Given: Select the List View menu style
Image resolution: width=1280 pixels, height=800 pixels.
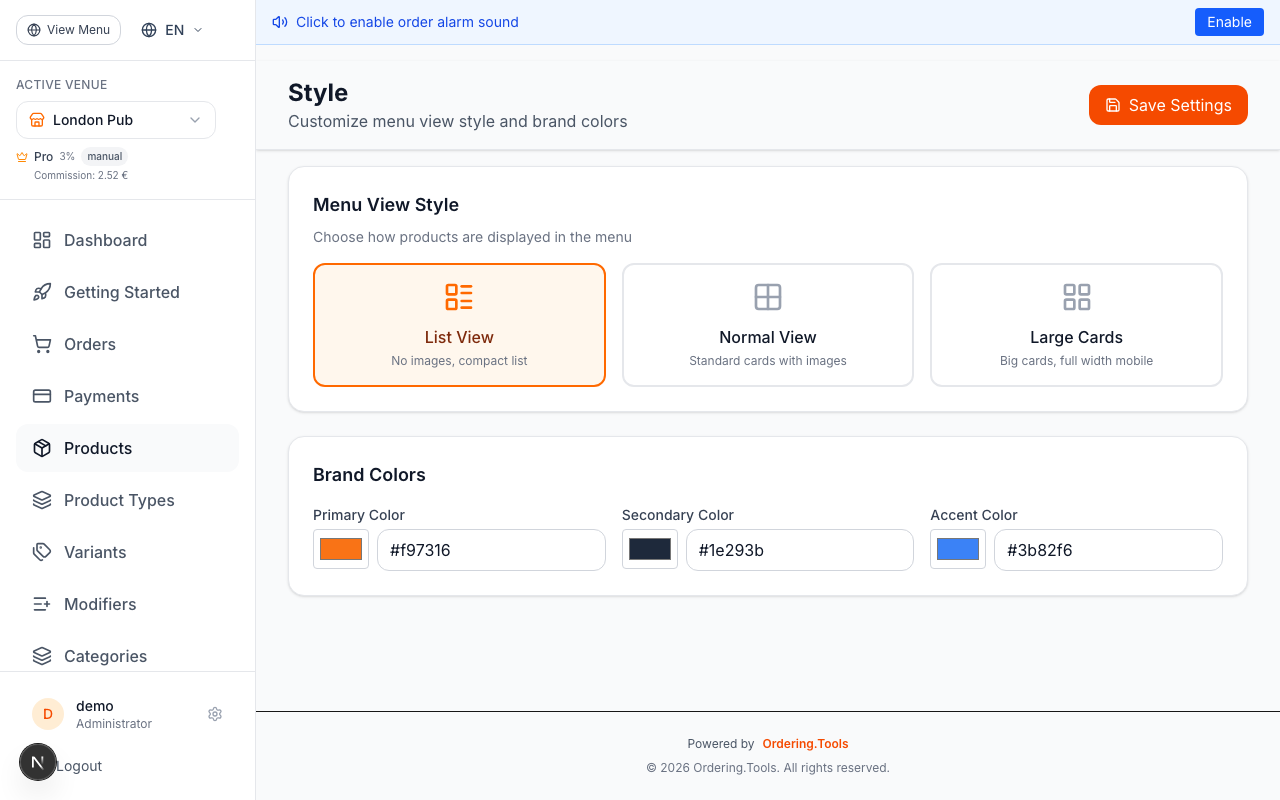Looking at the screenshot, I should tap(459, 324).
